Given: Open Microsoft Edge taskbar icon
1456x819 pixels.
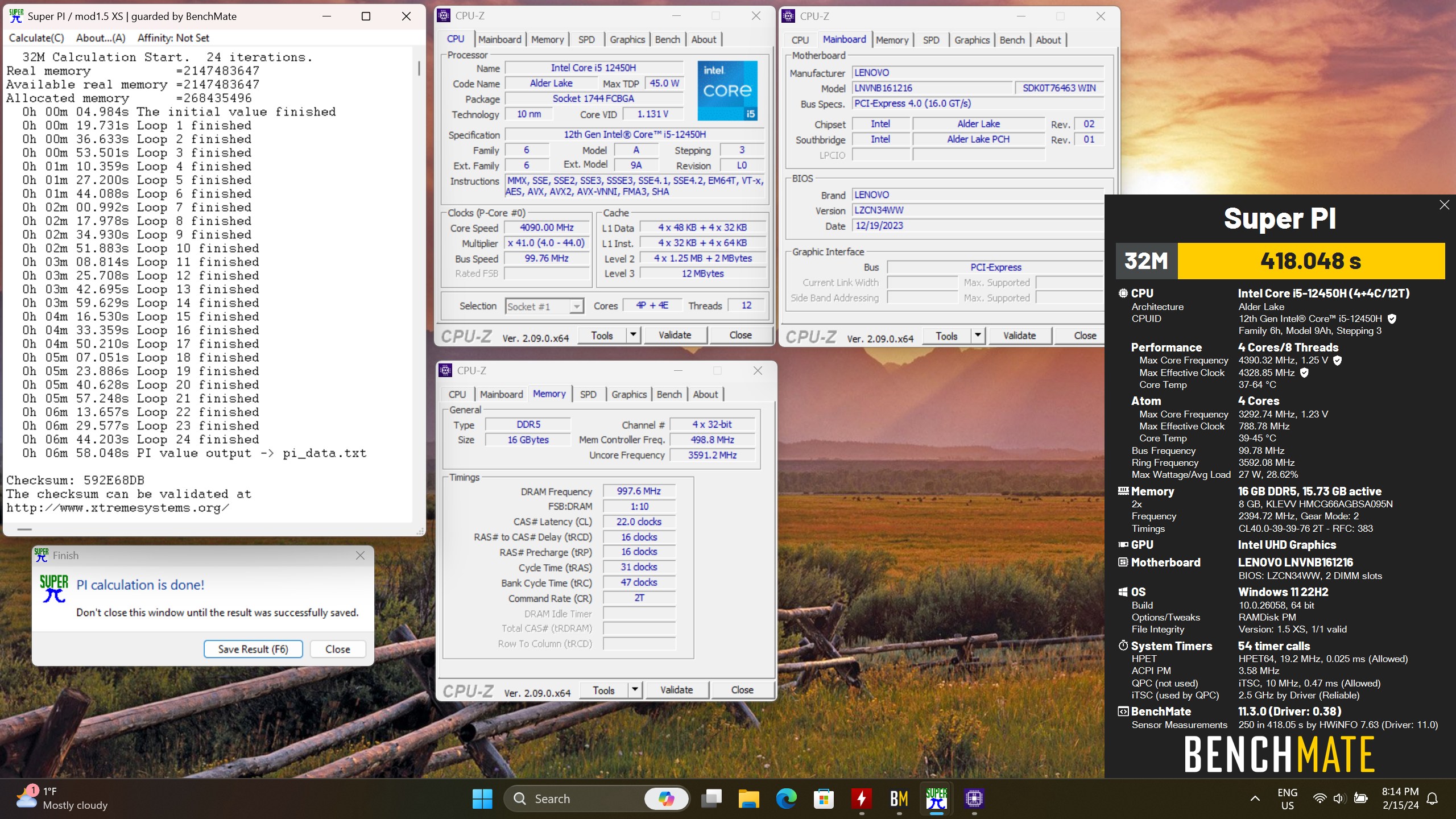Looking at the screenshot, I should coord(786,799).
